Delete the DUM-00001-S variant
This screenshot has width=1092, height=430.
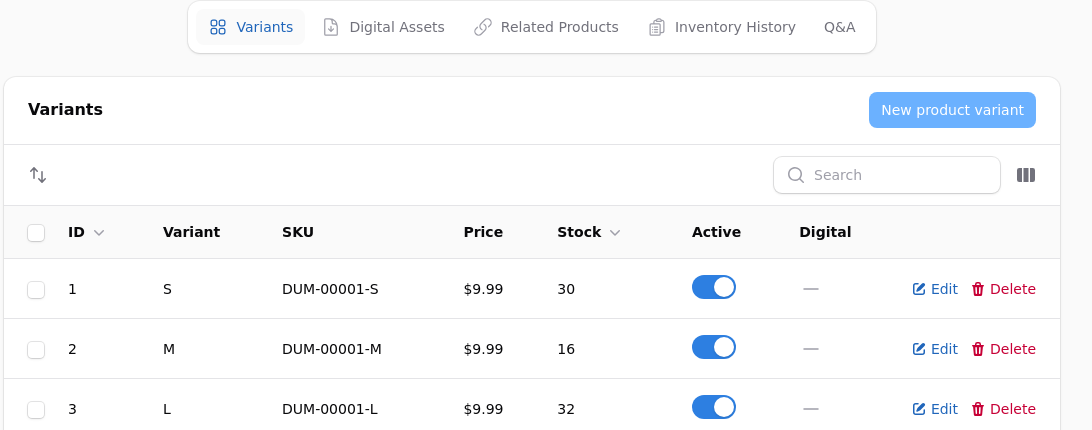pos(1004,289)
